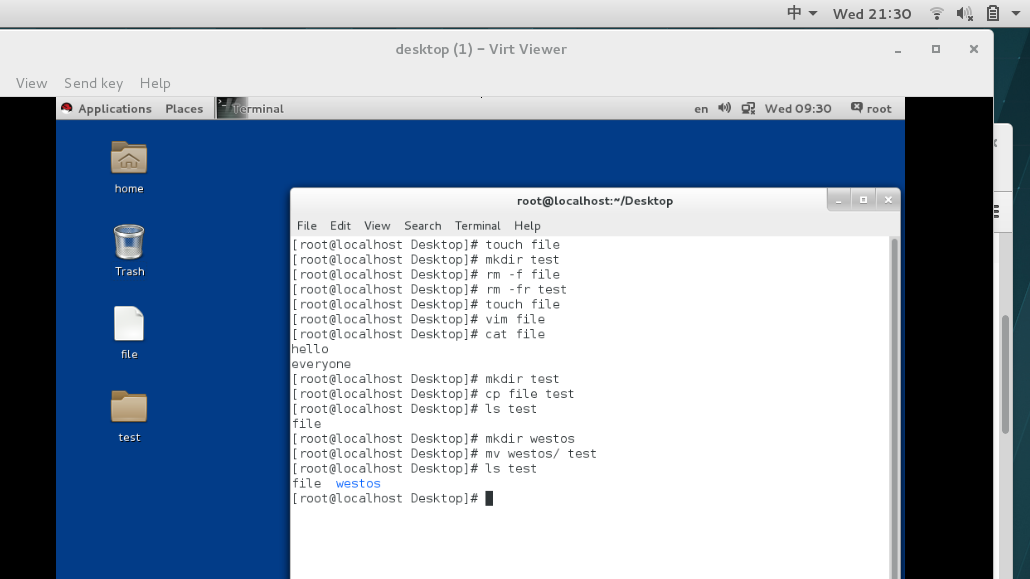Select the Trash desktop icon
This screenshot has width=1030, height=579.
pyautogui.click(x=129, y=250)
